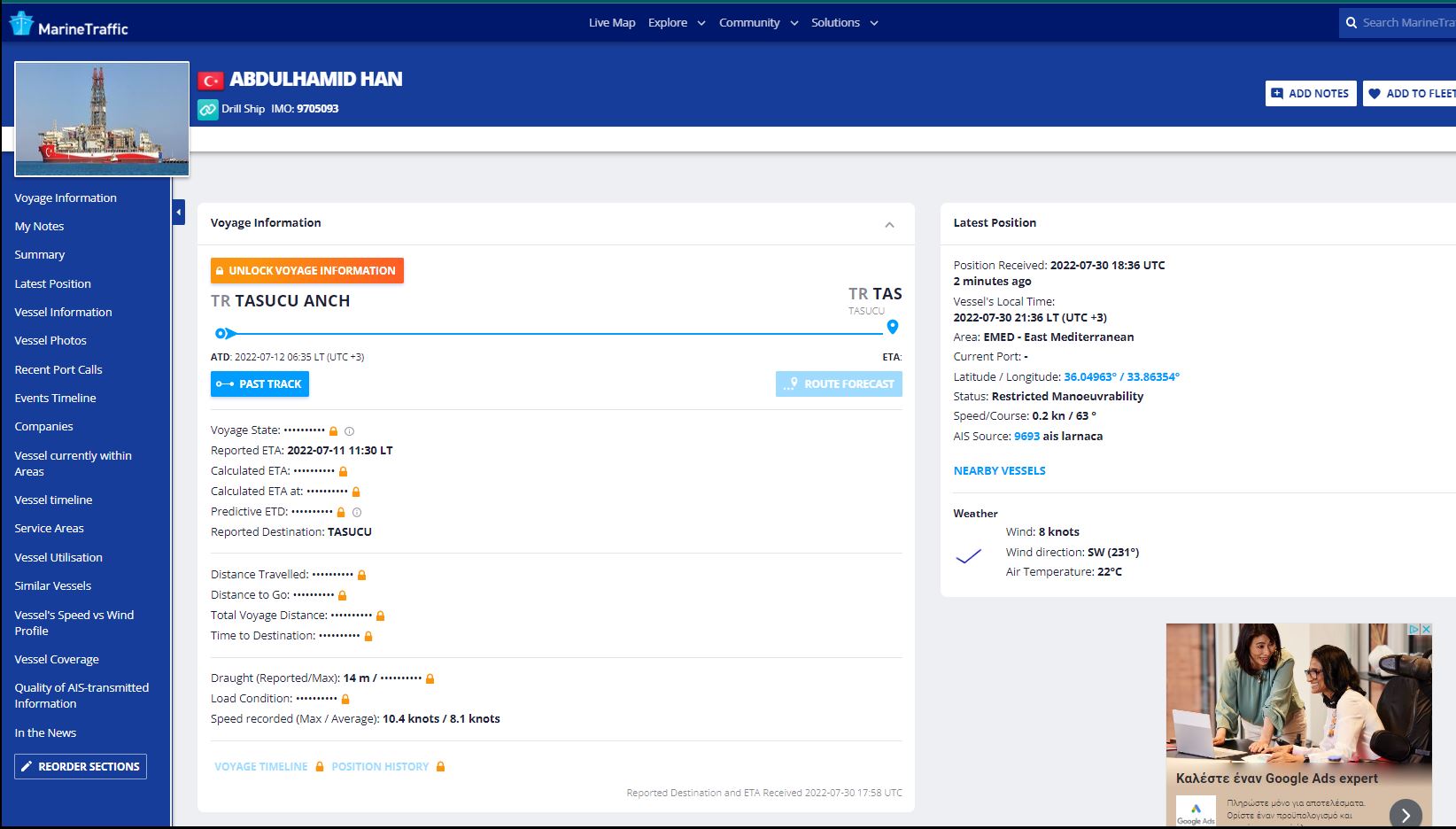This screenshot has width=1456, height=829.
Task: Click the teal link icon beside Drill Ship
Action: 207,109
